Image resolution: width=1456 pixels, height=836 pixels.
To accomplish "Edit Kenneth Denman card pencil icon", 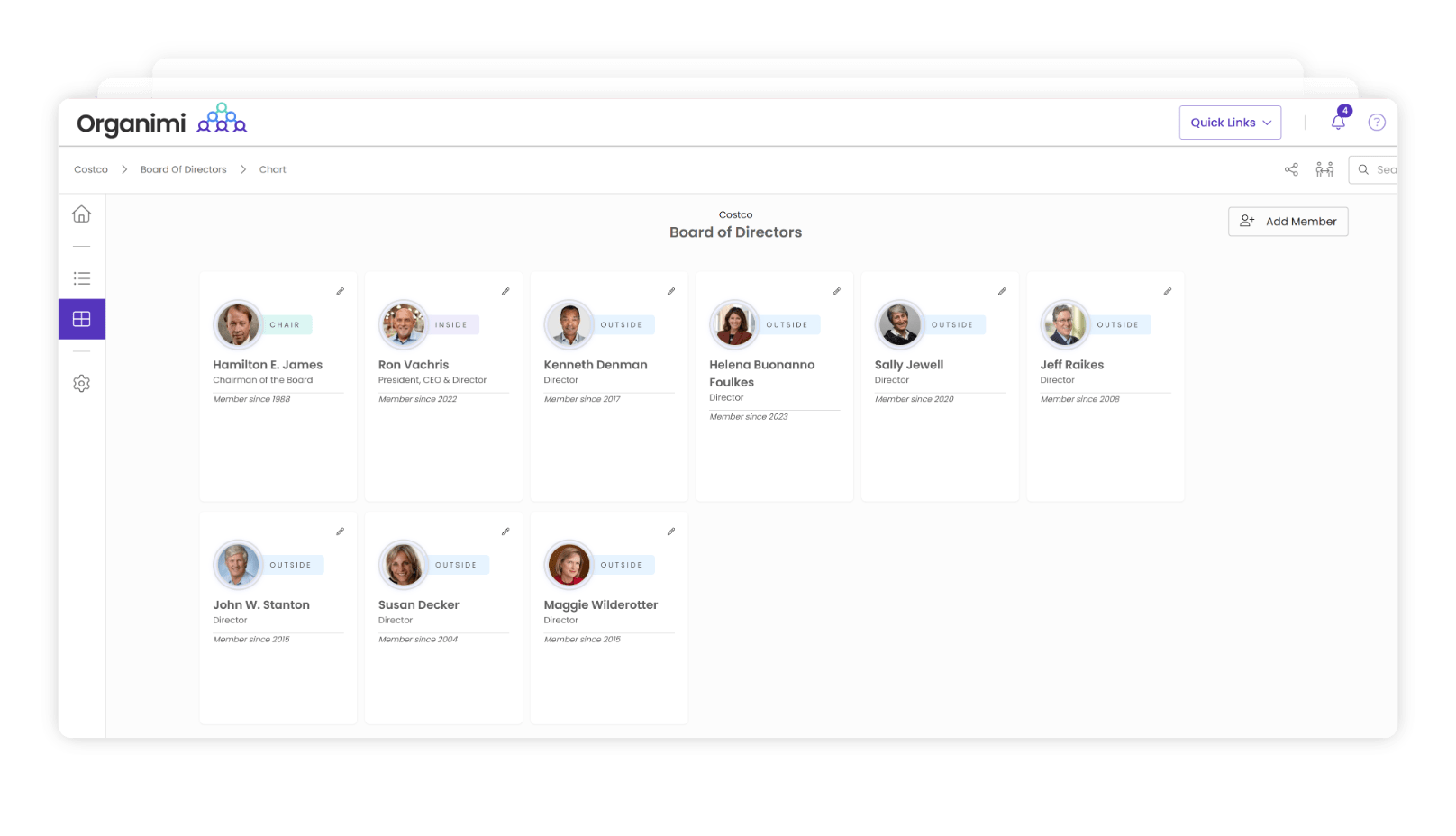I will click(x=671, y=291).
